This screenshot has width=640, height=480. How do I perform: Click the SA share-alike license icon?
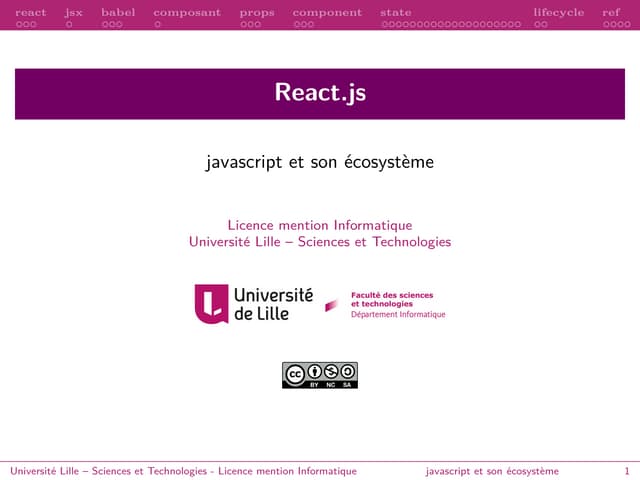[347, 373]
